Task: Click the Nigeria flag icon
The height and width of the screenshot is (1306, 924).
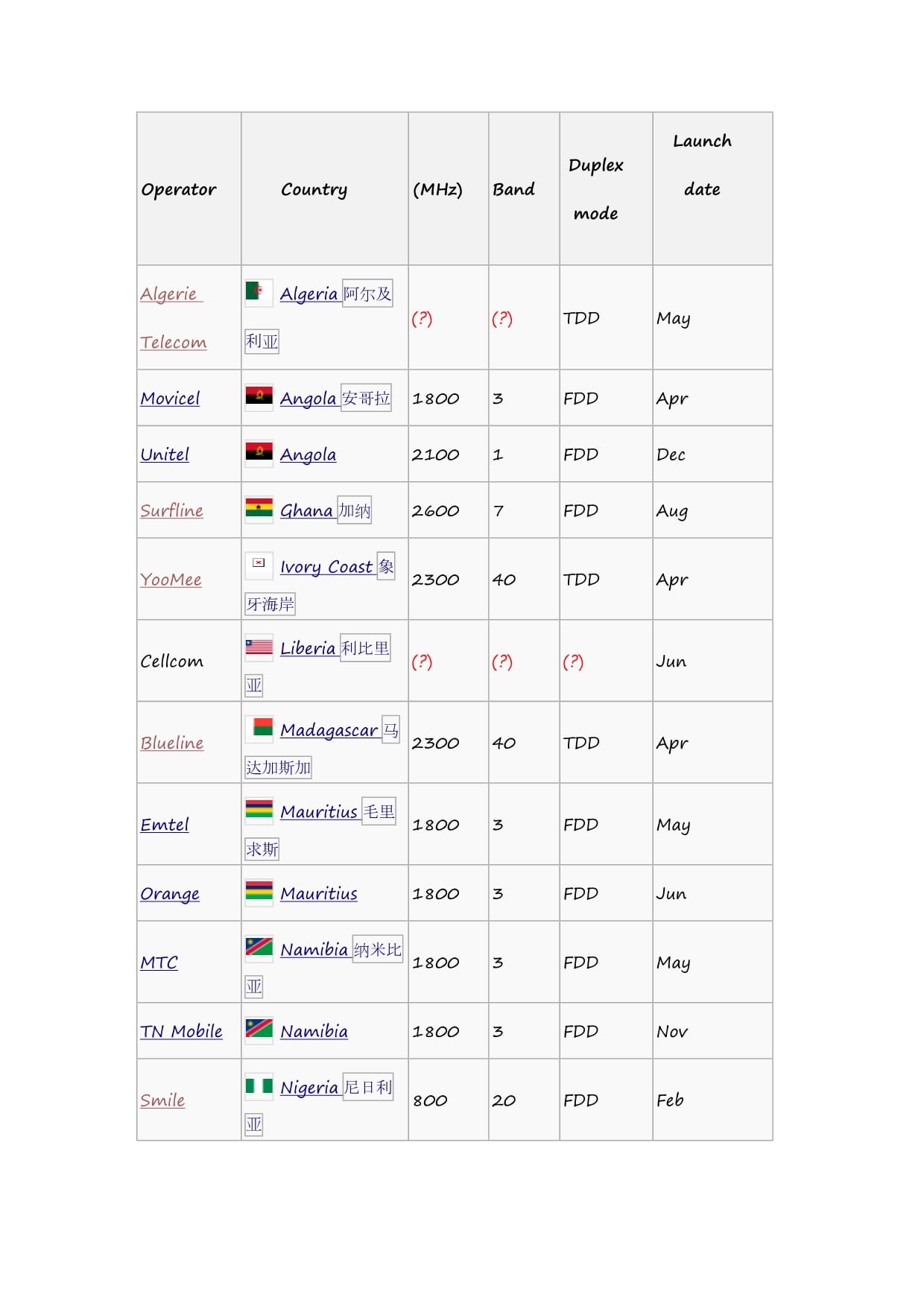Action: click(x=259, y=1085)
